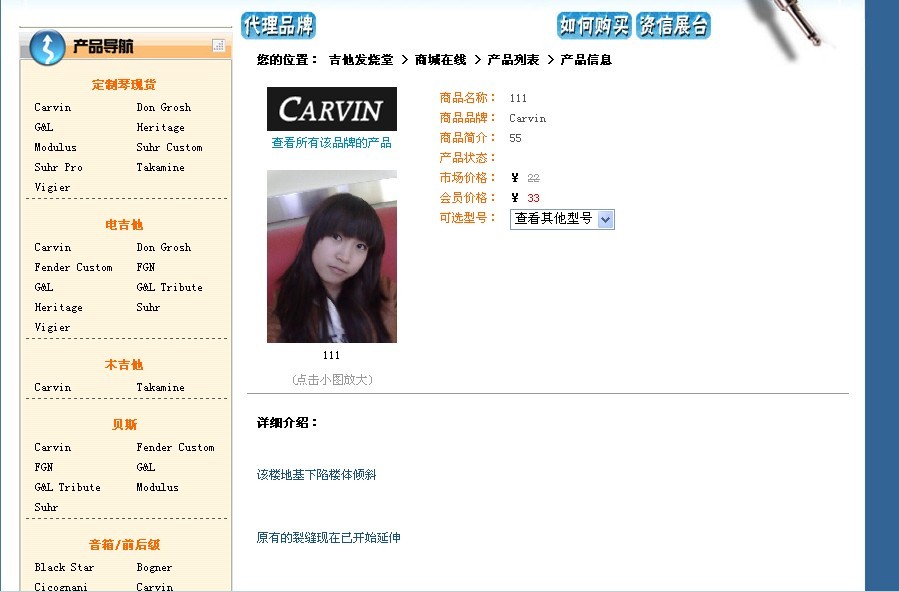Select Heritage under 电吉他

point(58,307)
